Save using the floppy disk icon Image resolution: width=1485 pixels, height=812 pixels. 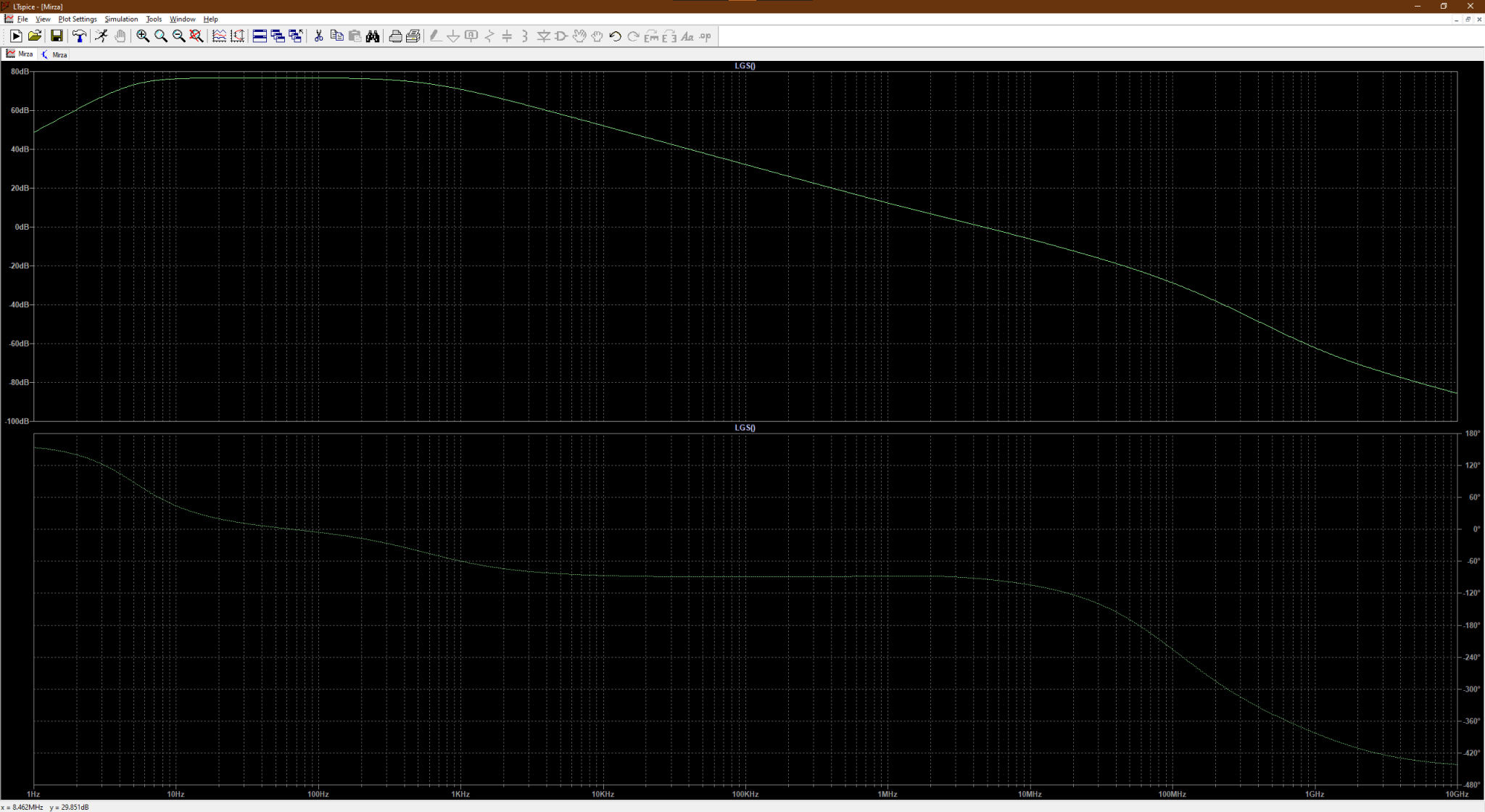tap(57, 36)
